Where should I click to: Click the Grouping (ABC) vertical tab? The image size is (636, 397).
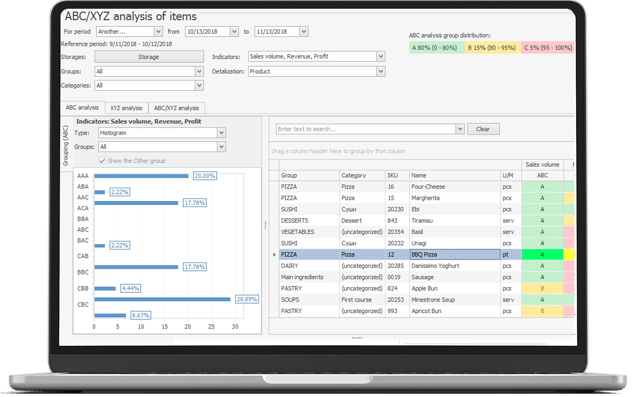tap(66, 146)
